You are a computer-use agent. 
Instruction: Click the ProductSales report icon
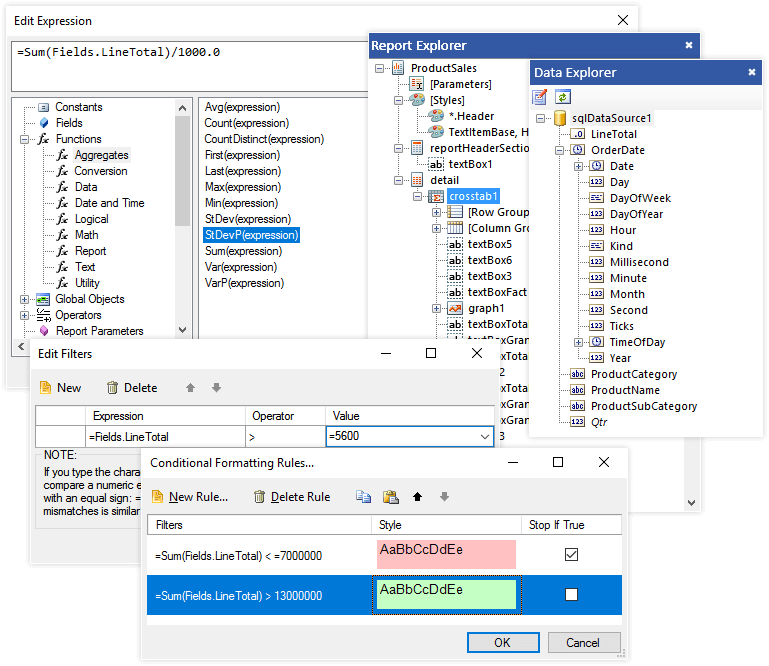coord(398,68)
